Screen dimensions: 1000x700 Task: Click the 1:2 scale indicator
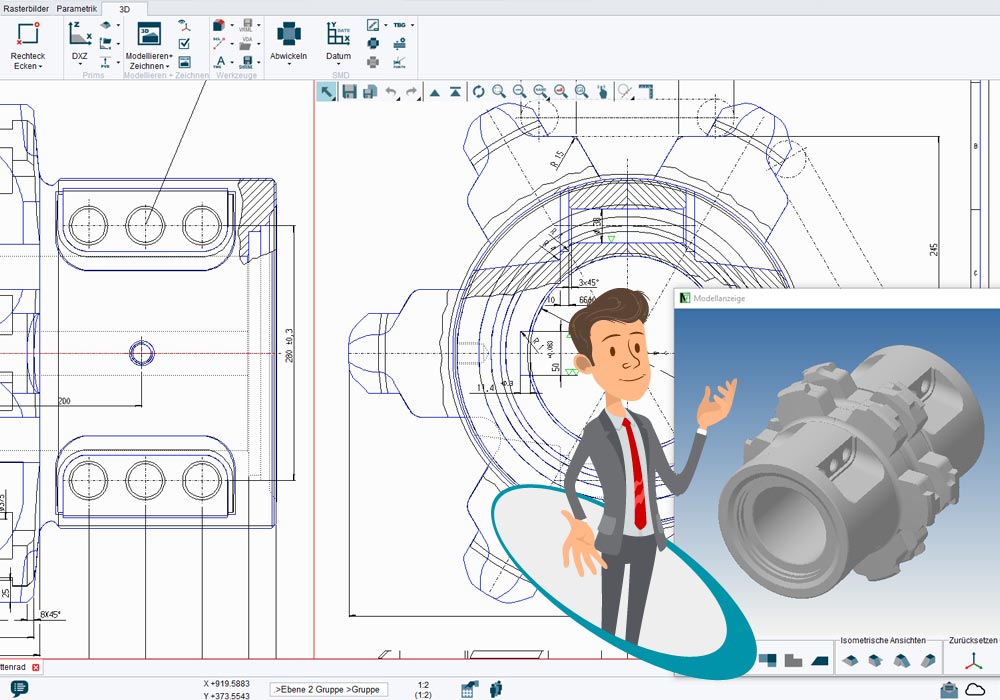(423, 685)
